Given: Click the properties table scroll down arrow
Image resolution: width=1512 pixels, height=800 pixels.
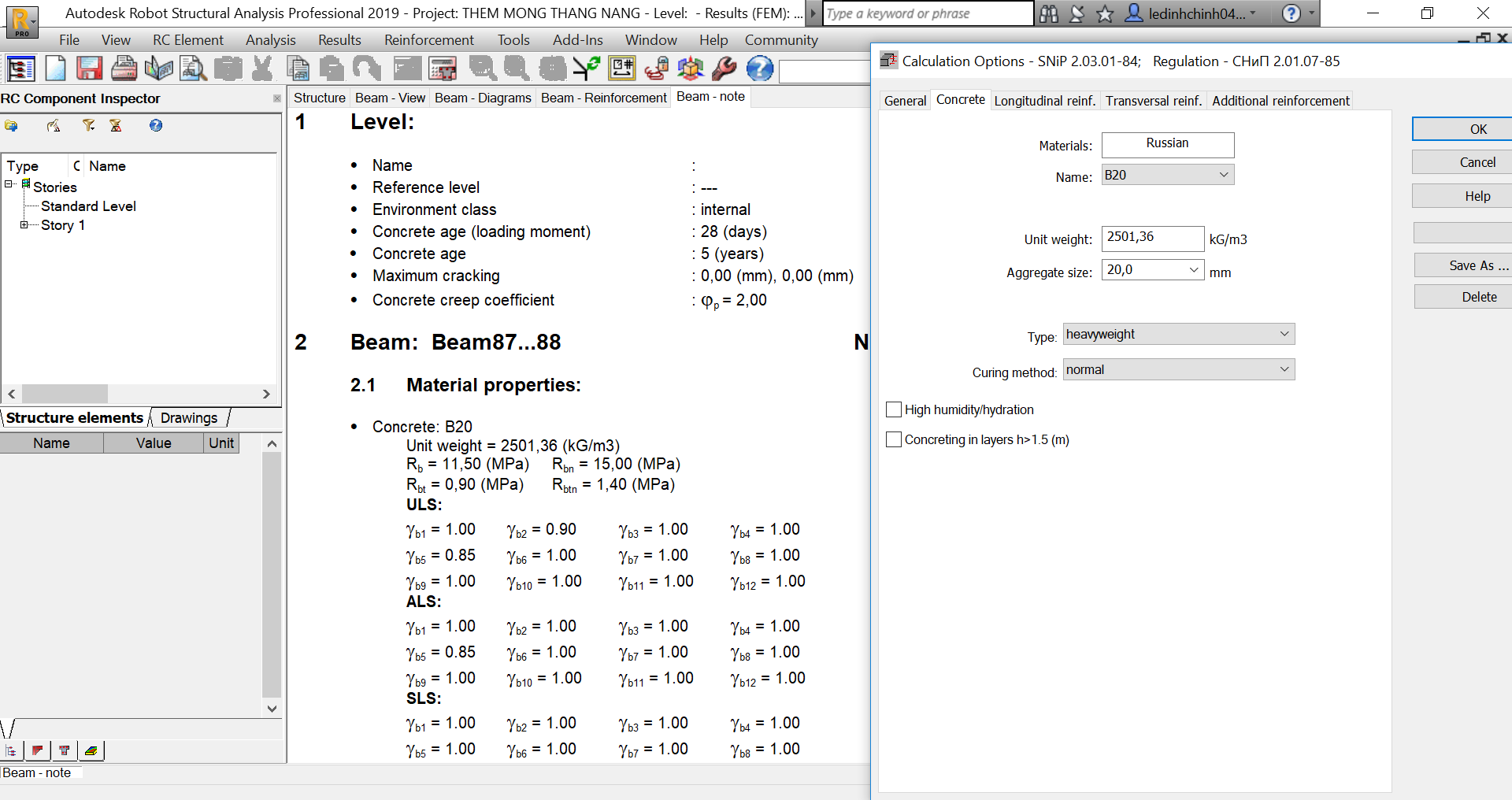Looking at the screenshot, I should tap(272, 709).
